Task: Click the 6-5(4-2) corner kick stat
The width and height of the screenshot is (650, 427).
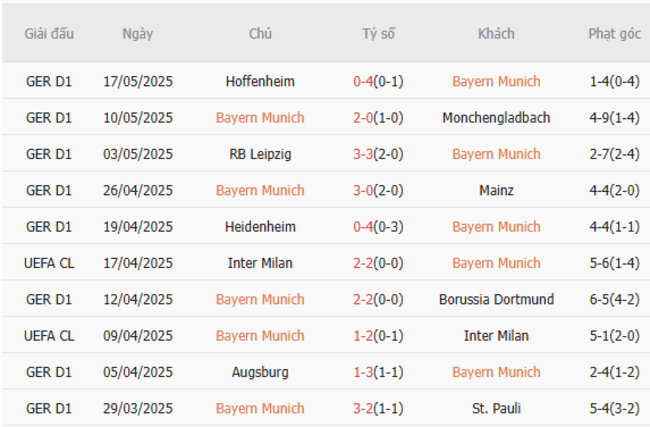Action: (614, 299)
